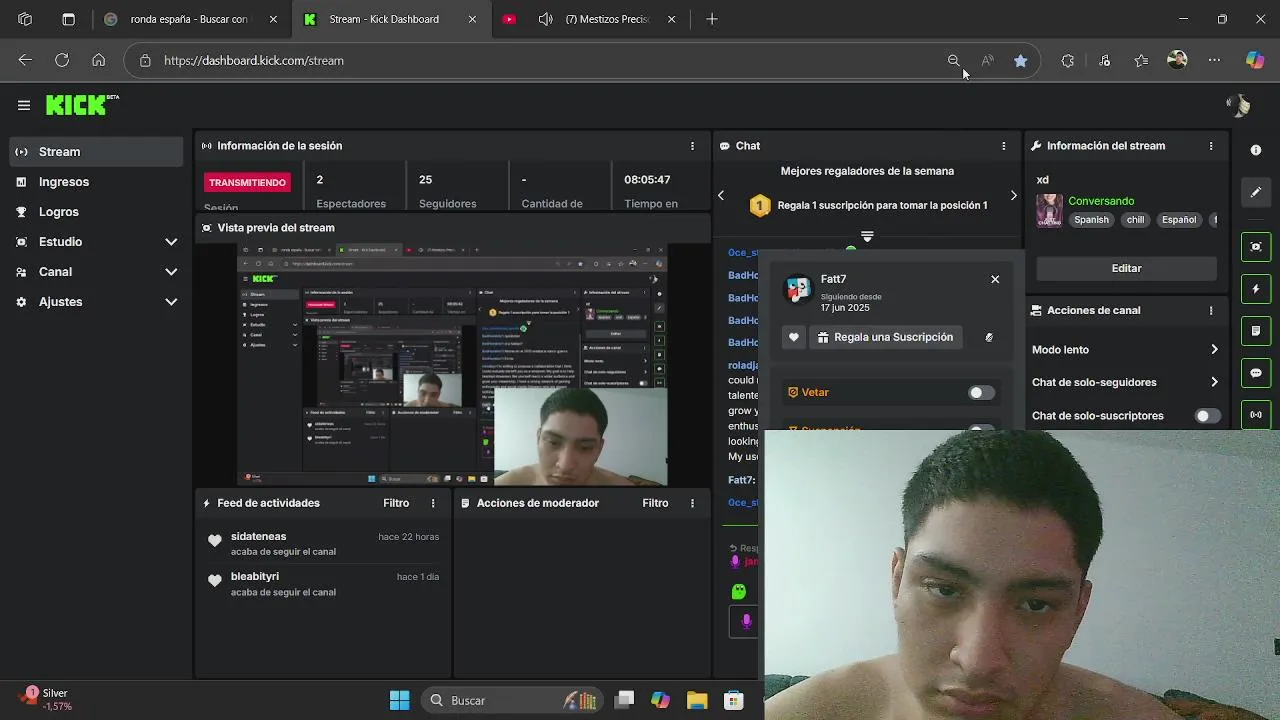Viewport: 1280px width, 720px height.
Task: Show previous top gifter with left arrow
Action: pyautogui.click(x=721, y=195)
